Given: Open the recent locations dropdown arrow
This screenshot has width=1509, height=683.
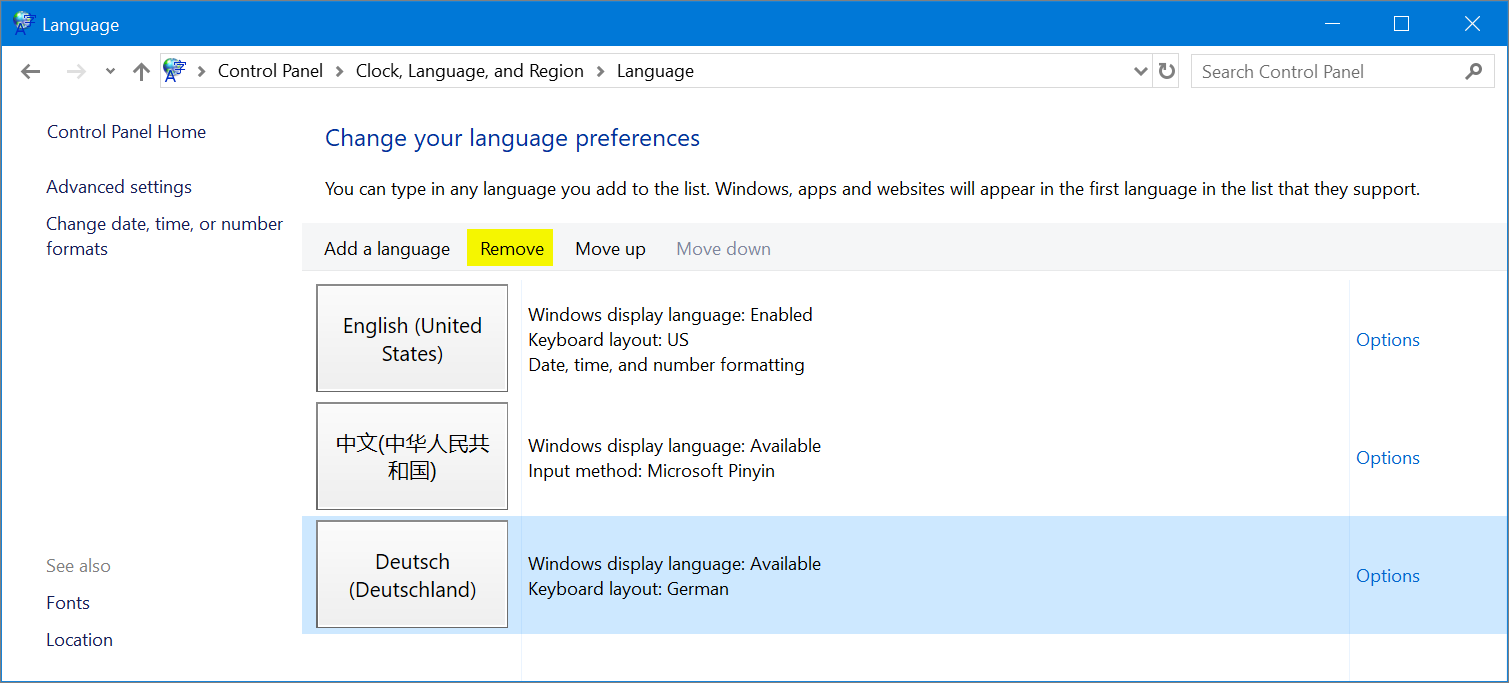Looking at the screenshot, I should 110,71.
